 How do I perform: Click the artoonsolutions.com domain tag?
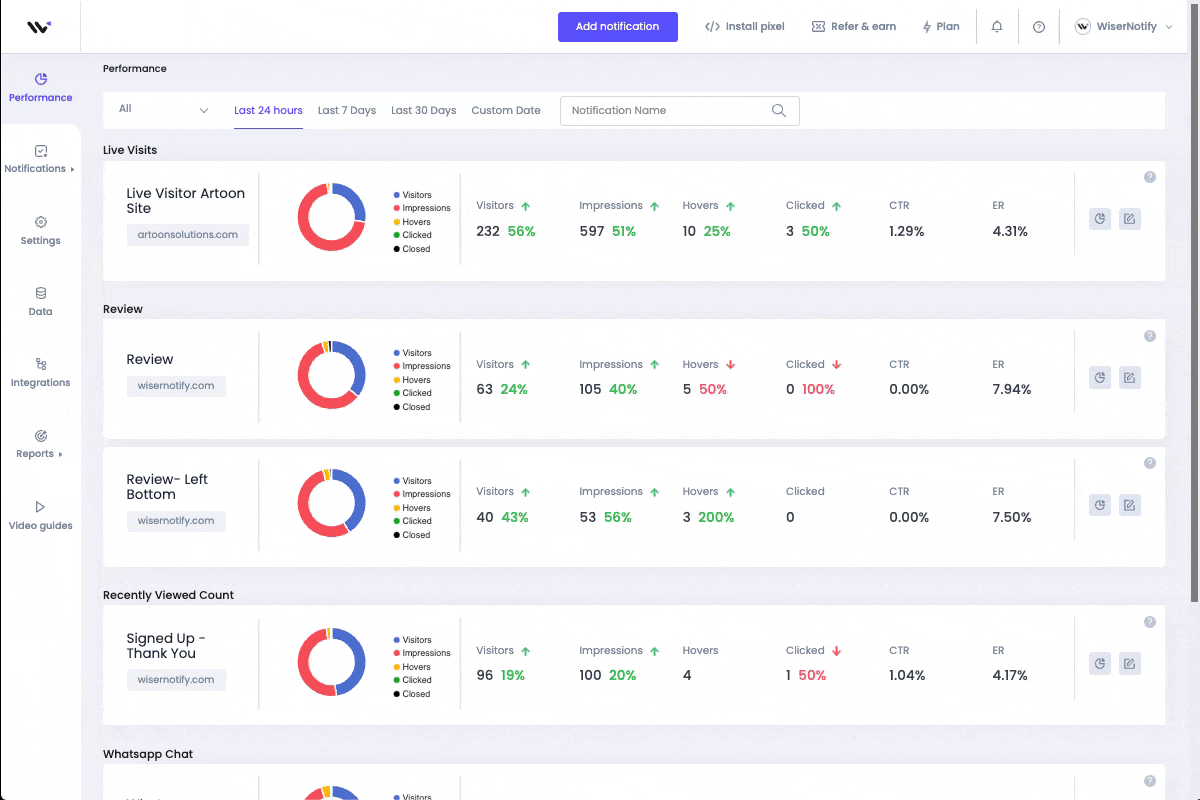point(188,235)
